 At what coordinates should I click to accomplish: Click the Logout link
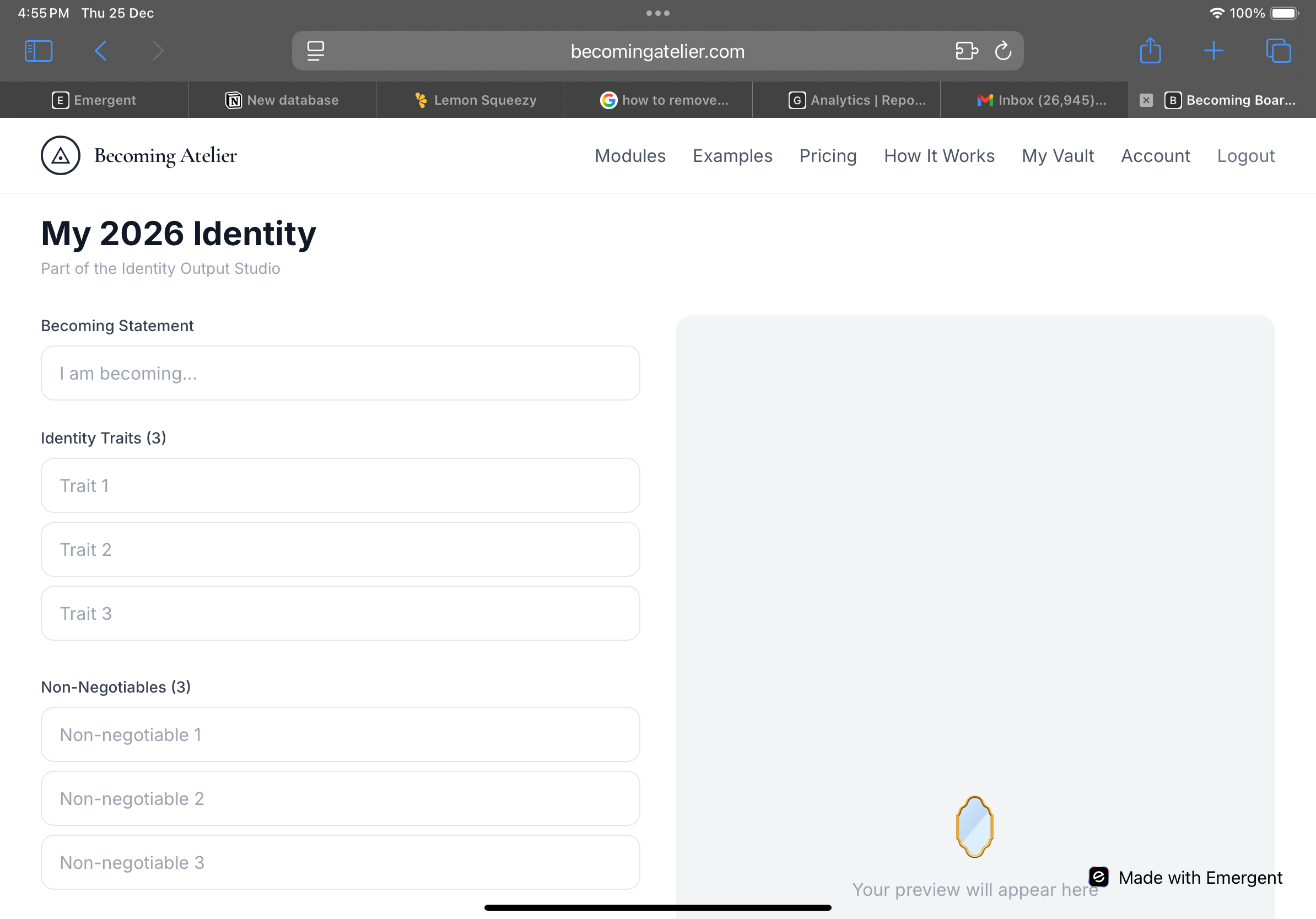tap(1246, 155)
